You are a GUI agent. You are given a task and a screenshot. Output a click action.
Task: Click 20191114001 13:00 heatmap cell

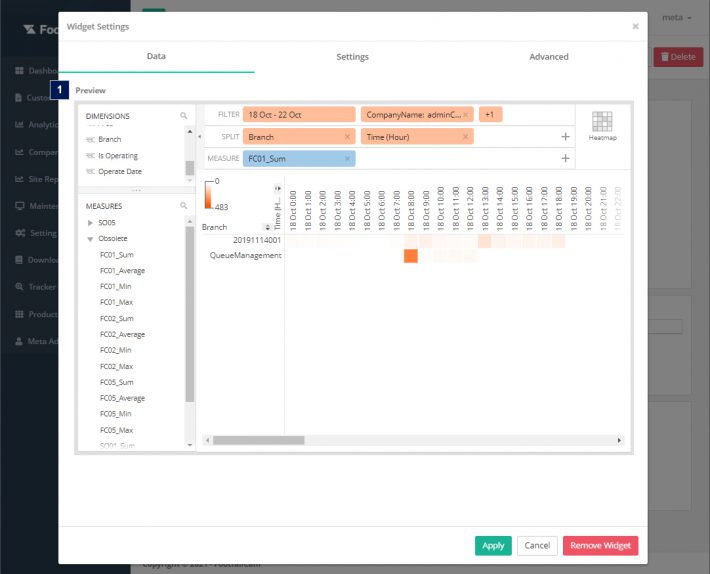click(485, 241)
